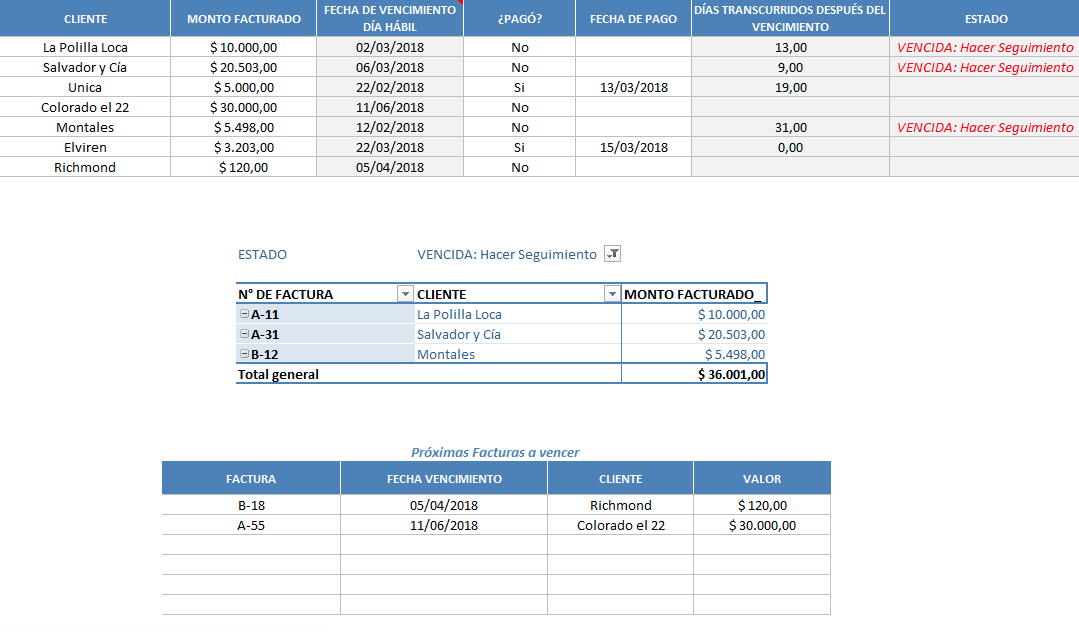
Task: Collapse the A-11 invoice group in the pivot table
Action: (242, 313)
